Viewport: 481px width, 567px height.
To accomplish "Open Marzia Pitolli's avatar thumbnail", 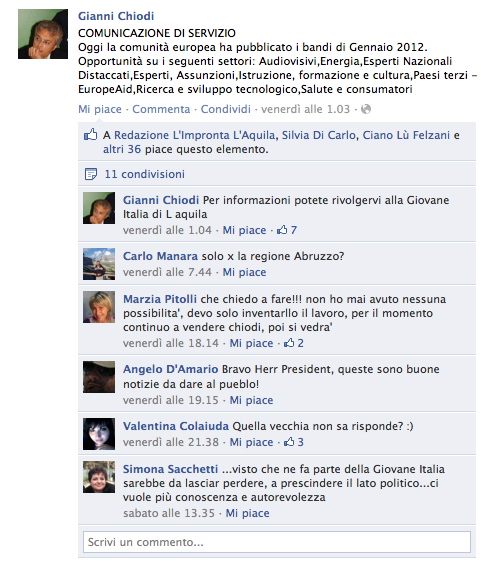I will [99, 307].
